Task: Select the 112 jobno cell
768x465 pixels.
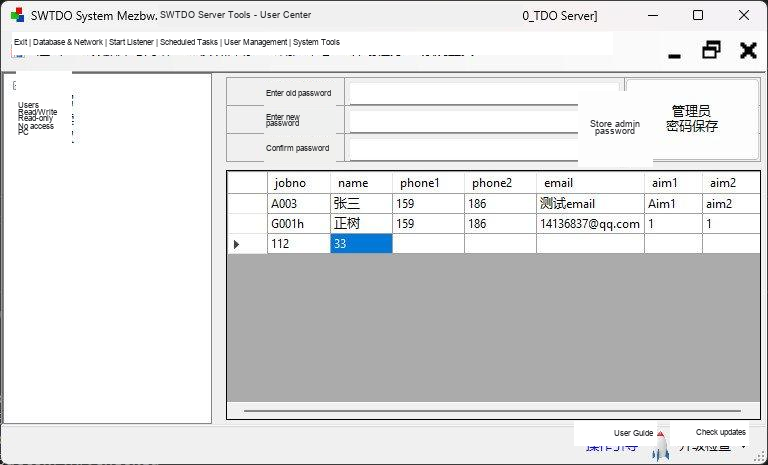Action: point(299,244)
